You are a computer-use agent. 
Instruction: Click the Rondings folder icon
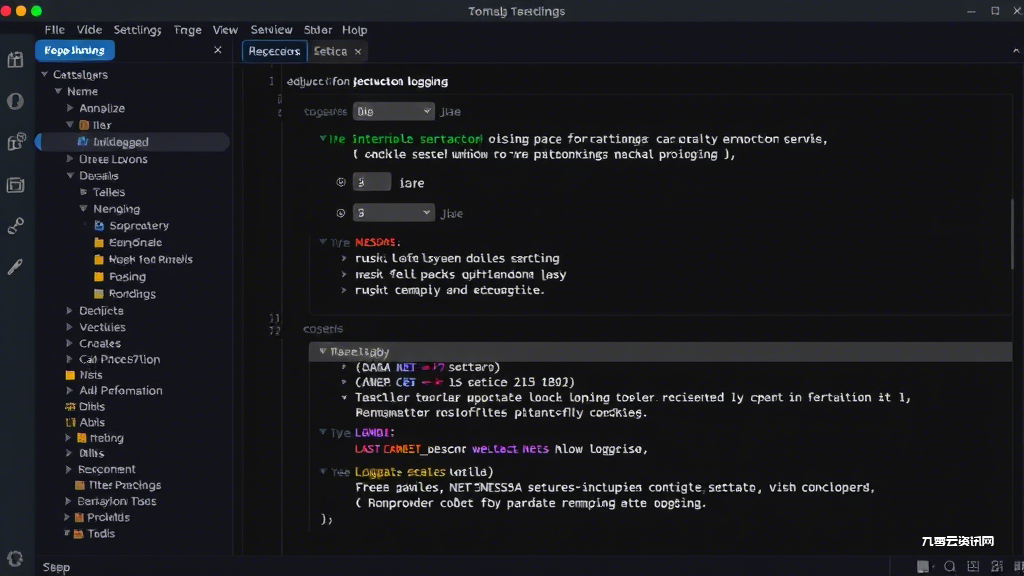click(x=99, y=294)
